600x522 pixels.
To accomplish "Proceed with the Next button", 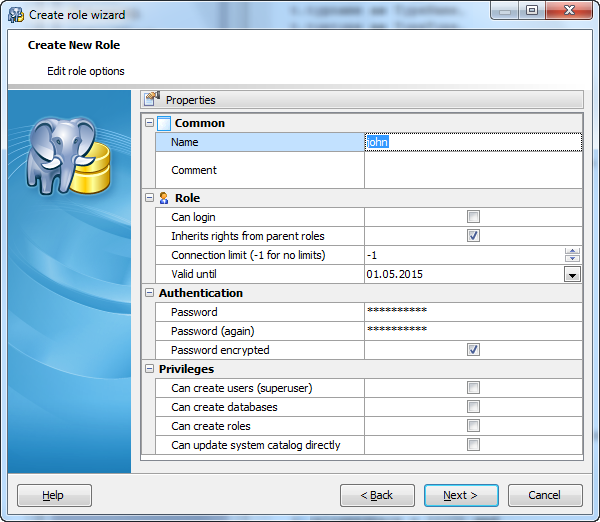I will (461, 495).
